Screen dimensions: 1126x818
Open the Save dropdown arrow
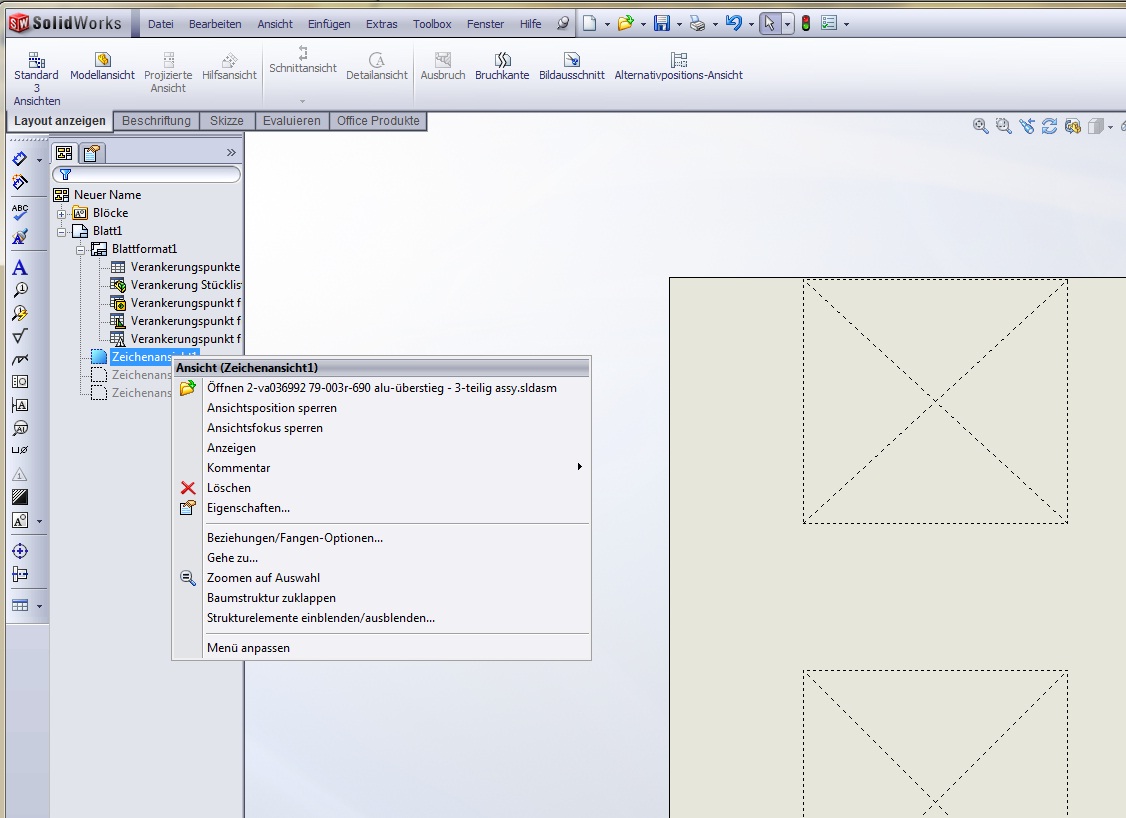pyautogui.click(x=679, y=24)
